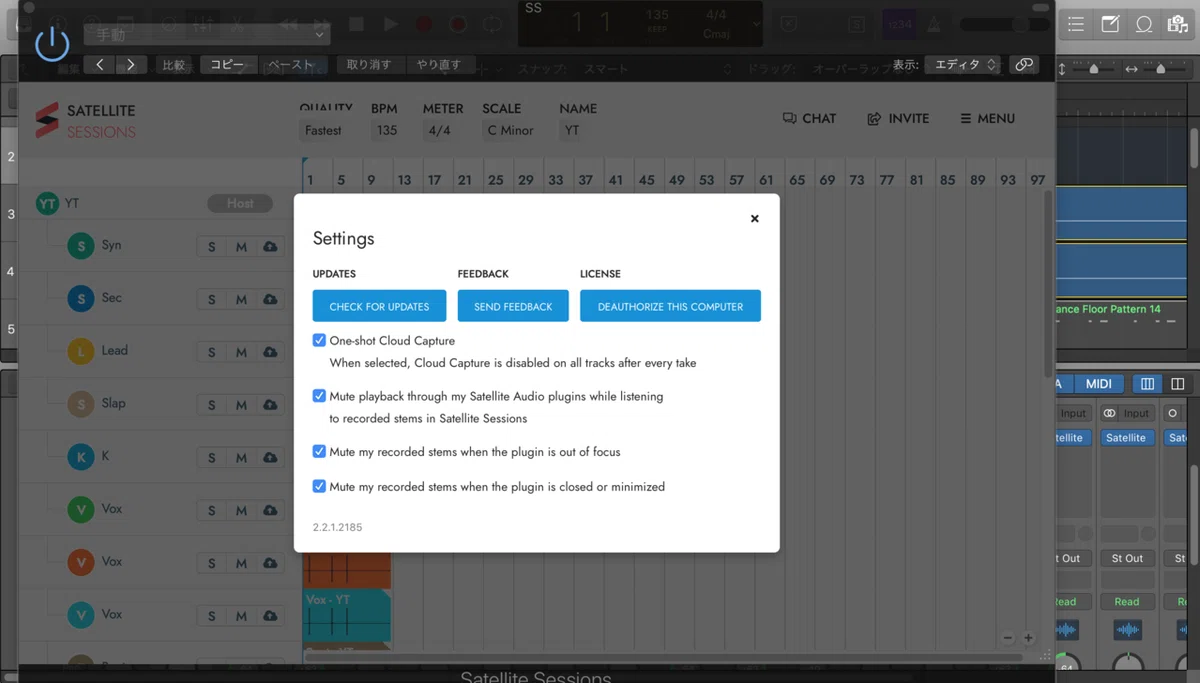
Task: Mute the K track
Action: [x=241, y=458]
